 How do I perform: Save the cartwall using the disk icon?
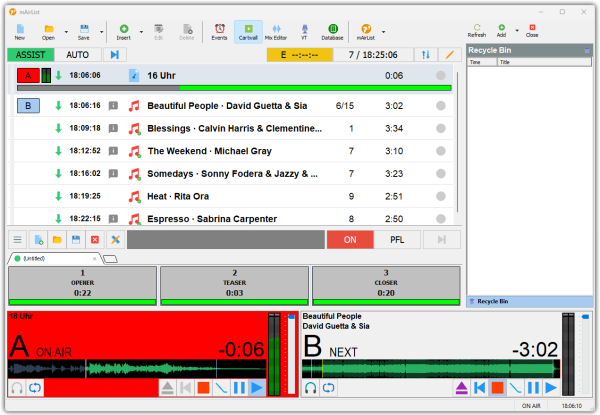76,240
